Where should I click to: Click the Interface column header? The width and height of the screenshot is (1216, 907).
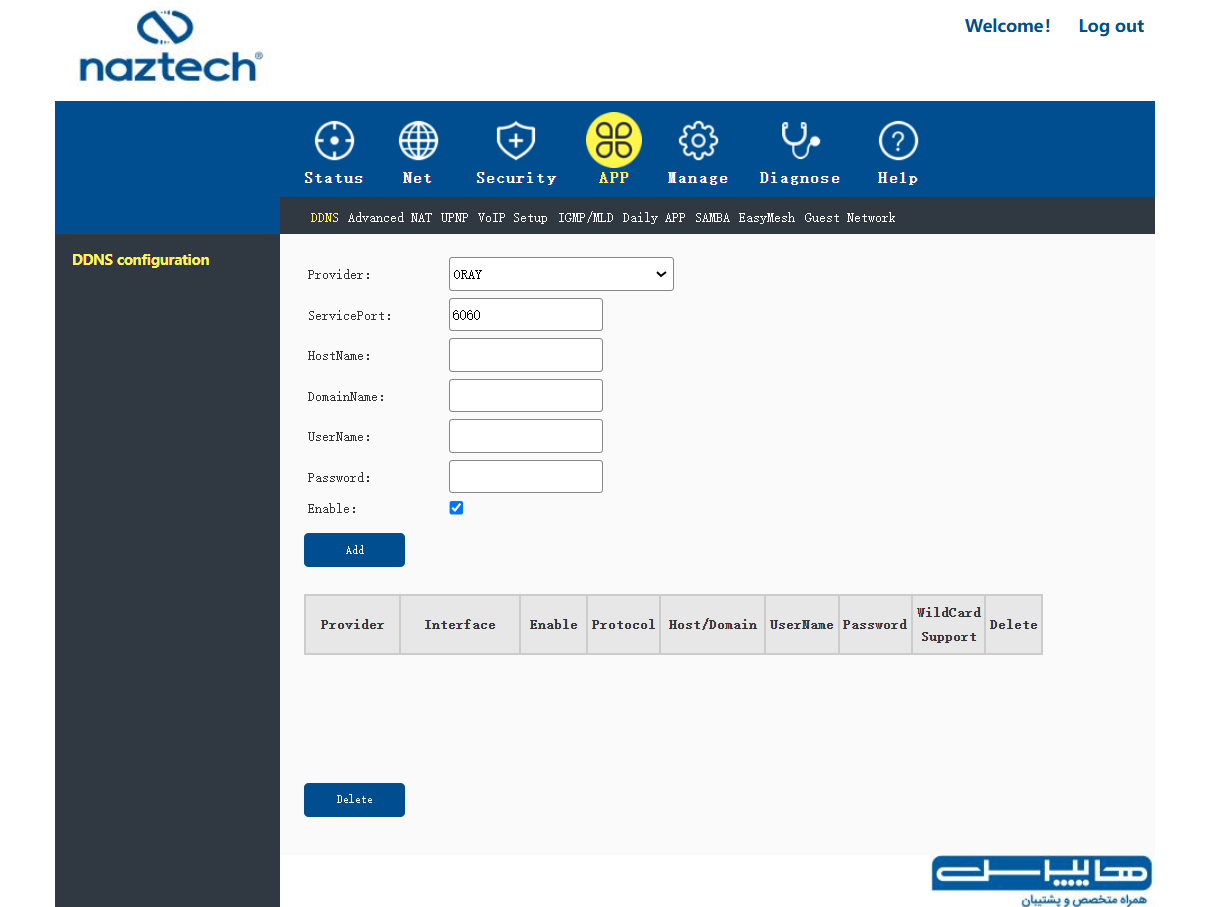460,625
